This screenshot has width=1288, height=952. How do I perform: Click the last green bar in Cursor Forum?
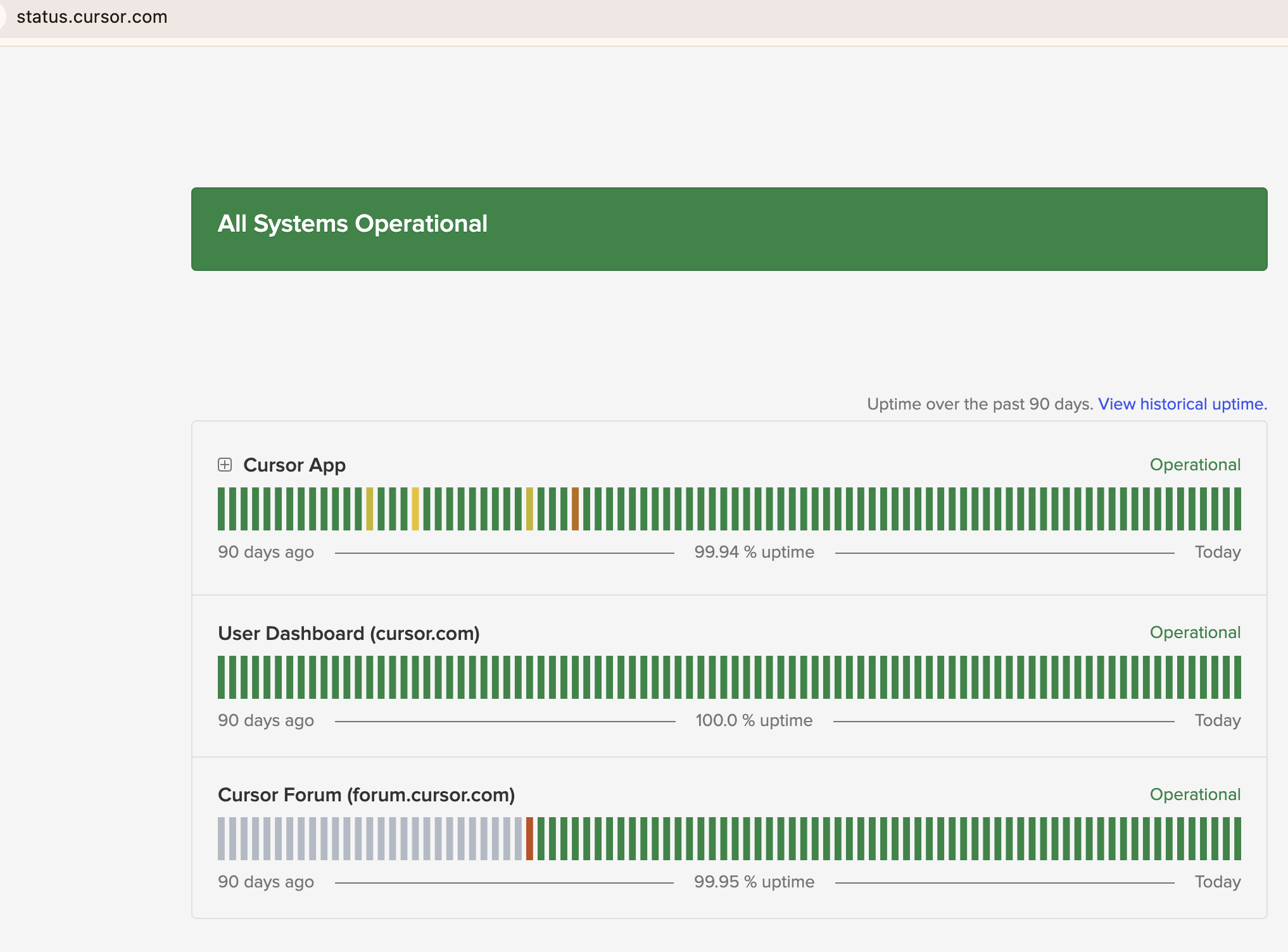1237,839
